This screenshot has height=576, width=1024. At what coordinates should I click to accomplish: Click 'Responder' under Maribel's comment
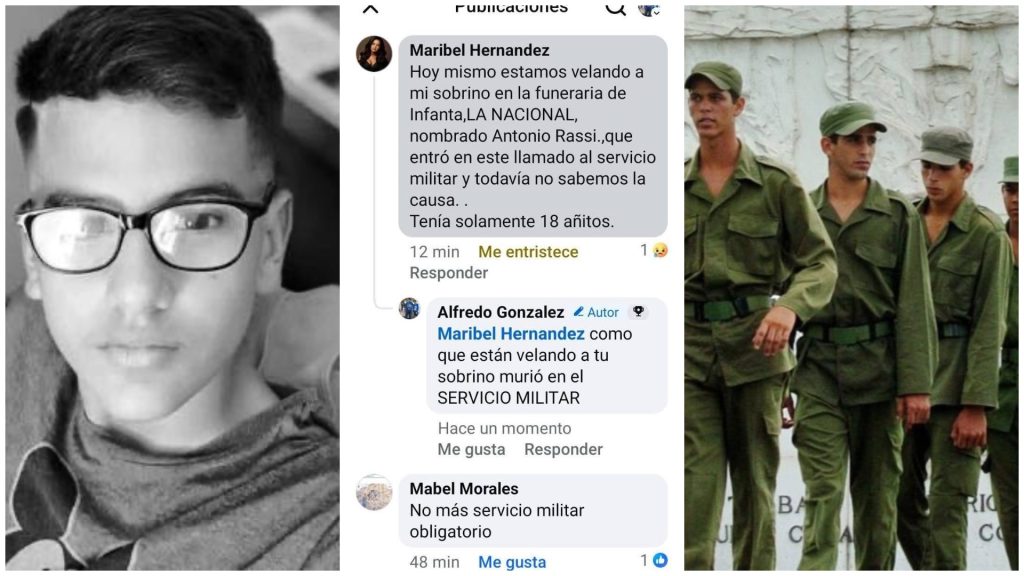coord(449,273)
